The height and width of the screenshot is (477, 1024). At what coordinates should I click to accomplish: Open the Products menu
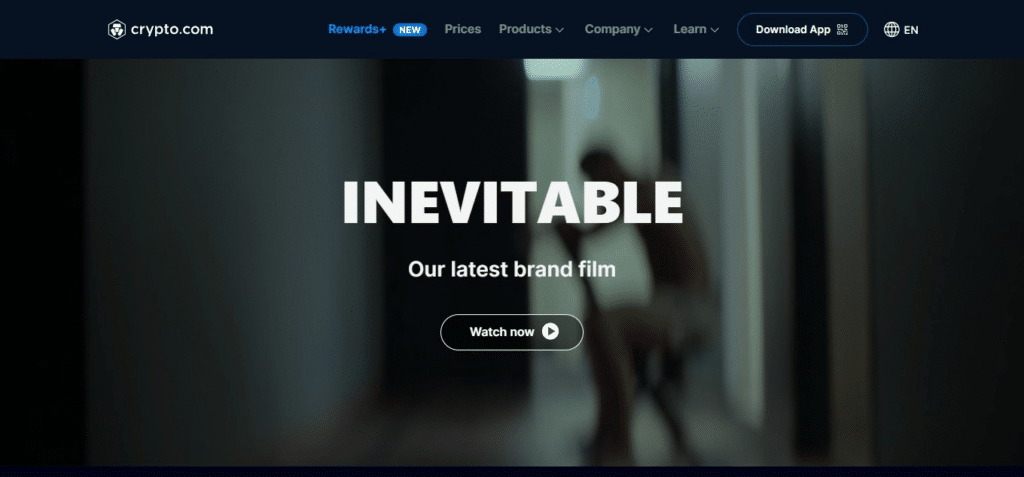click(x=526, y=29)
